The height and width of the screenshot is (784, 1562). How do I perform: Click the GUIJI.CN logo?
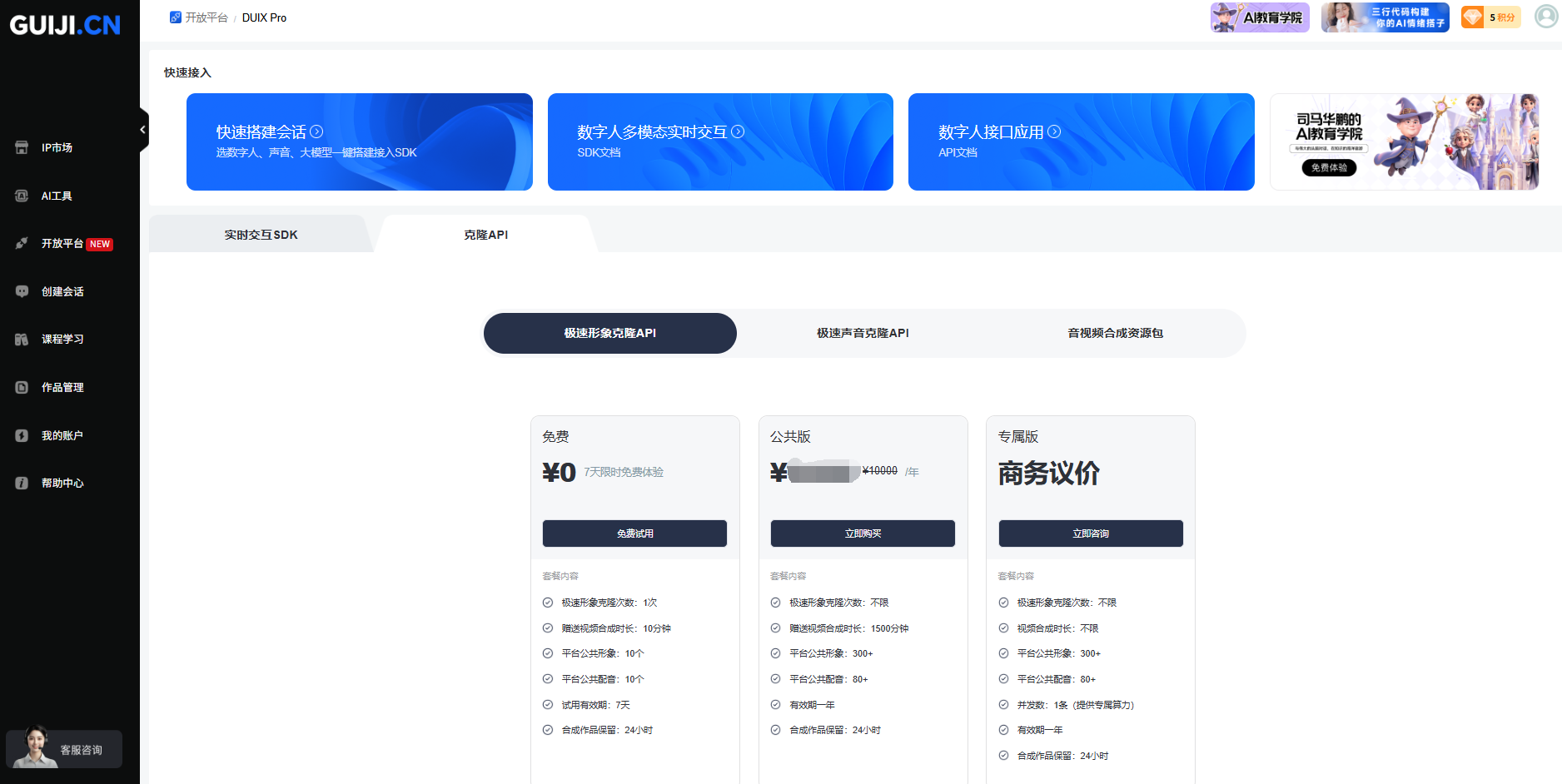tap(65, 25)
